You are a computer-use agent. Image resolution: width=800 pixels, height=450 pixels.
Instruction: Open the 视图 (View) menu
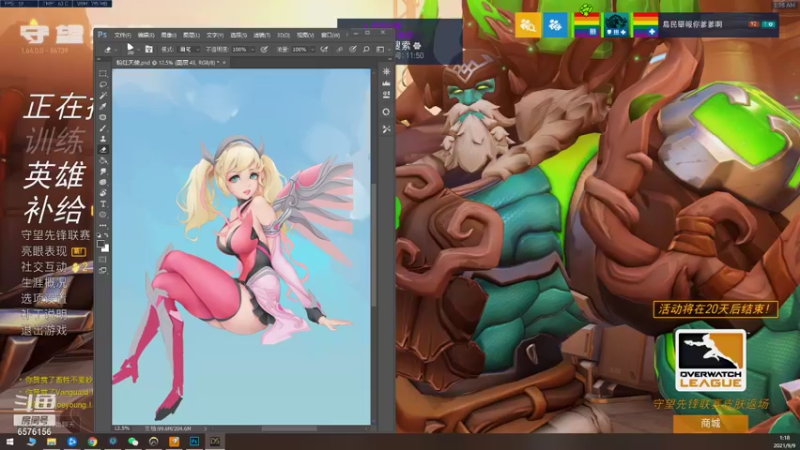coord(305,35)
